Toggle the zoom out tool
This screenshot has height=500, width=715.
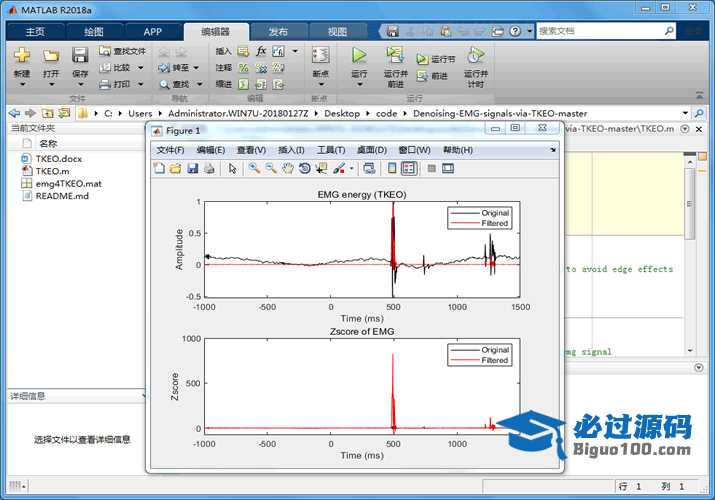(271, 169)
